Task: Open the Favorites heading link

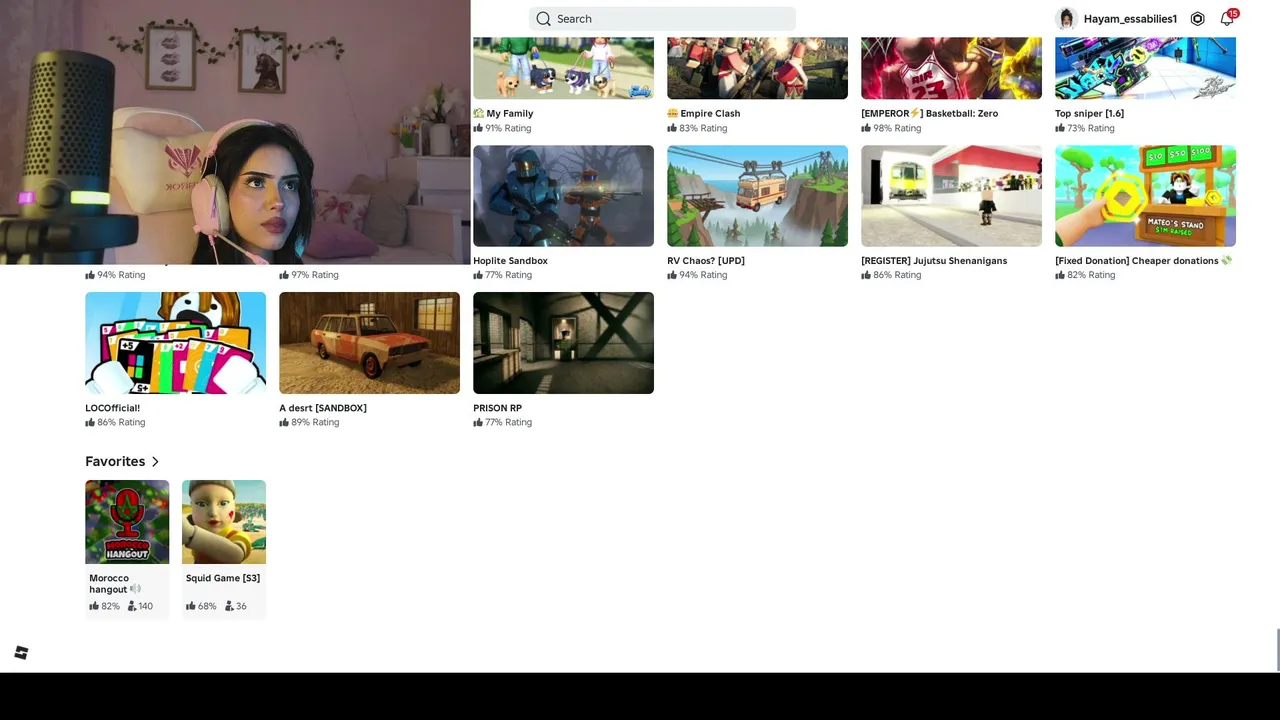Action: pyautogui.click(x=115, y=461)
